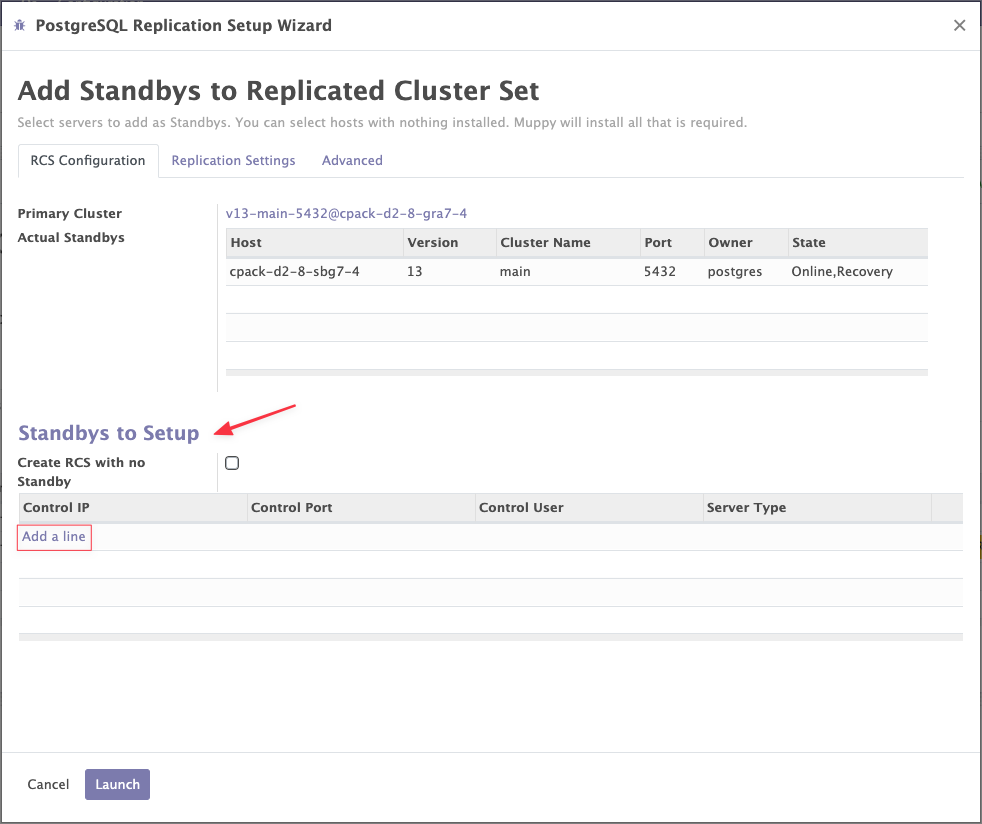Image resolution: width=982 pixels, height=824 pixels.
Task: Click Add a line link
Action: pos(54,537)
